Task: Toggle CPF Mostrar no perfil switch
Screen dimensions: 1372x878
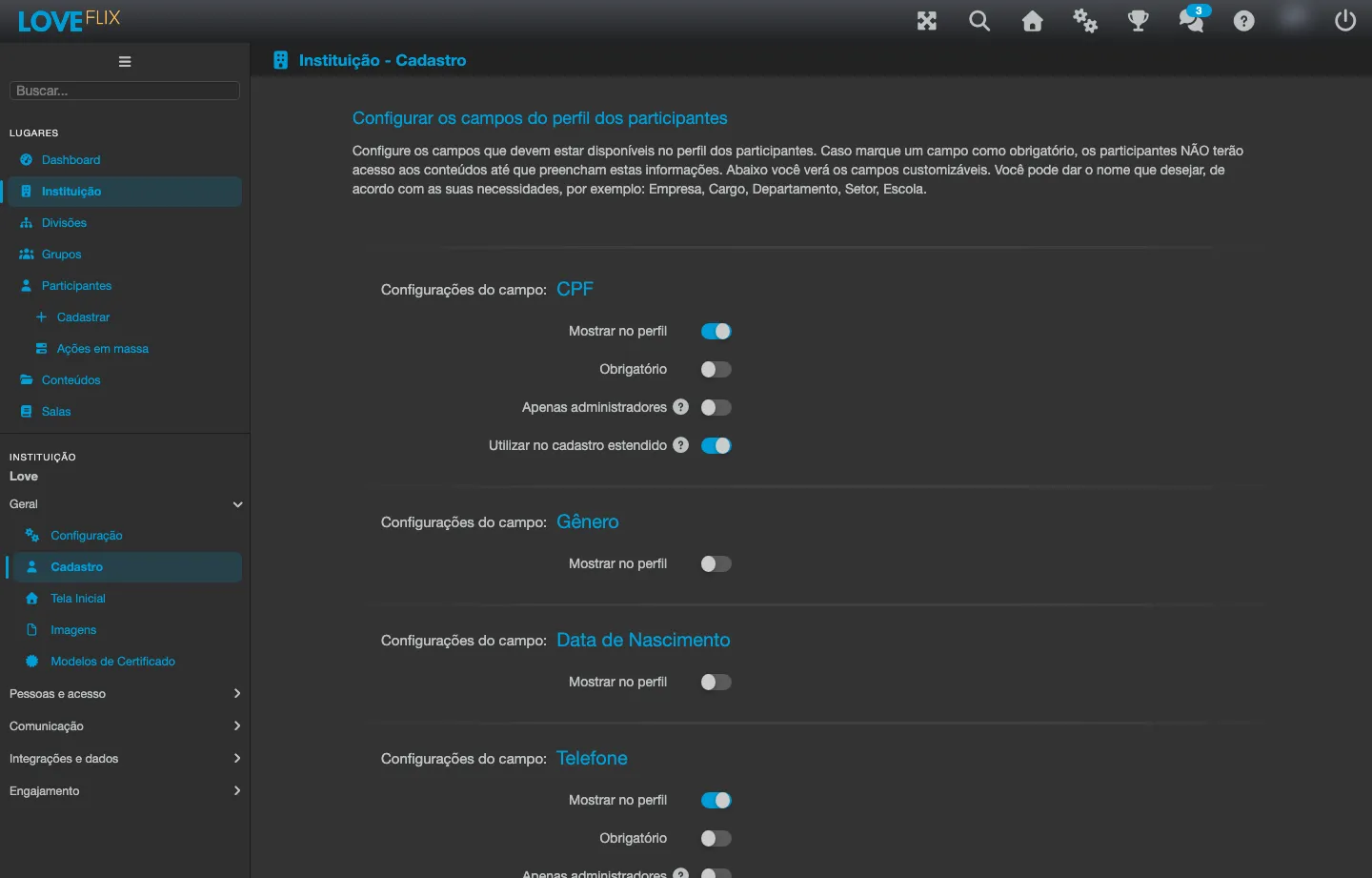Action: (716, 331)
